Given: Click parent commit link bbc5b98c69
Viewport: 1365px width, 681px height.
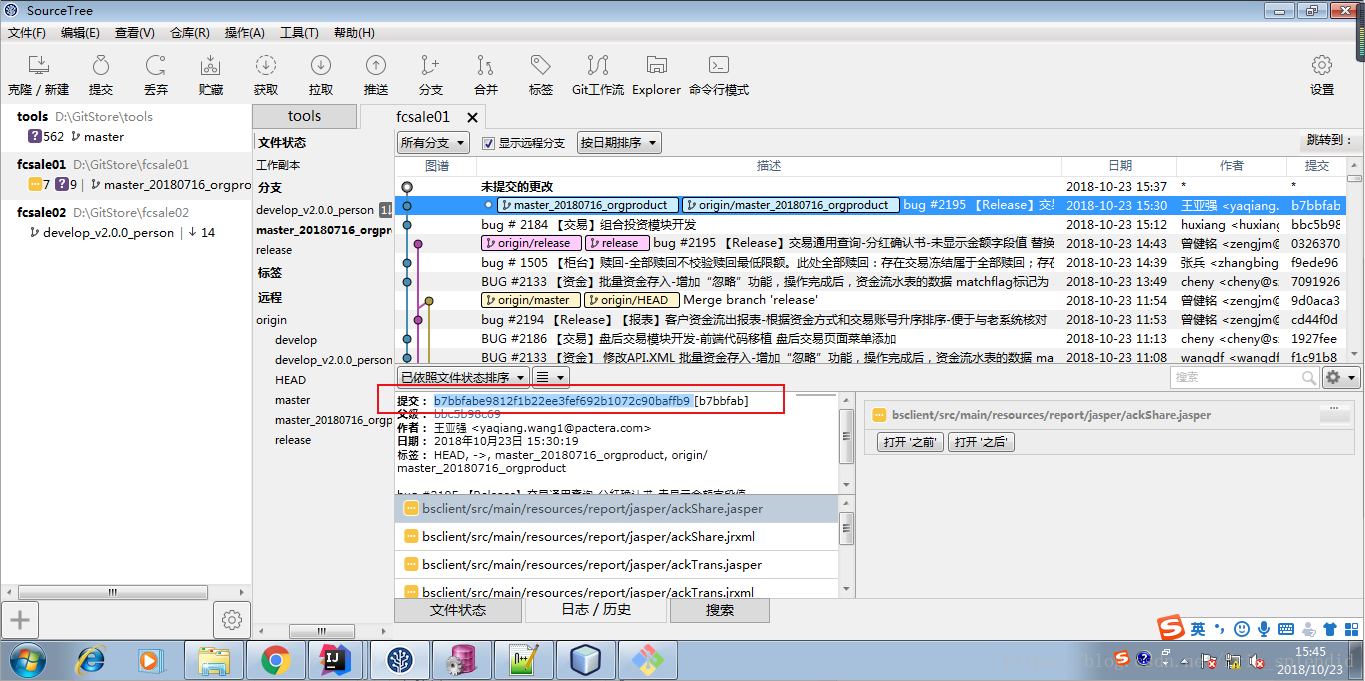Looking at the screenshot, I should coord(467,414).
